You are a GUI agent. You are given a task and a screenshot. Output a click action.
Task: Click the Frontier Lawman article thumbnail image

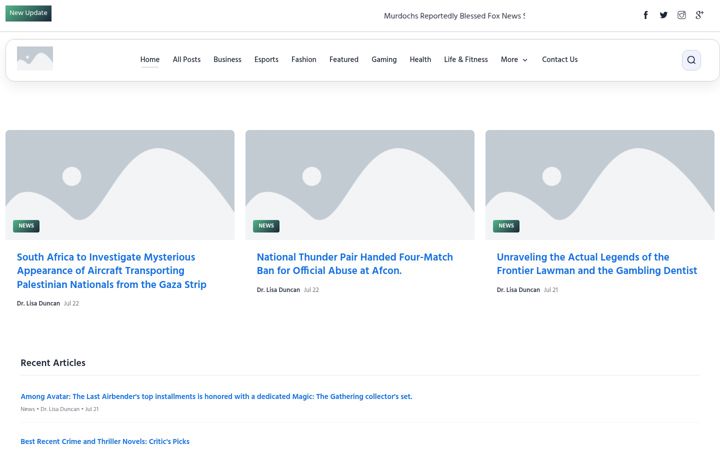click(x=600, y=185)
